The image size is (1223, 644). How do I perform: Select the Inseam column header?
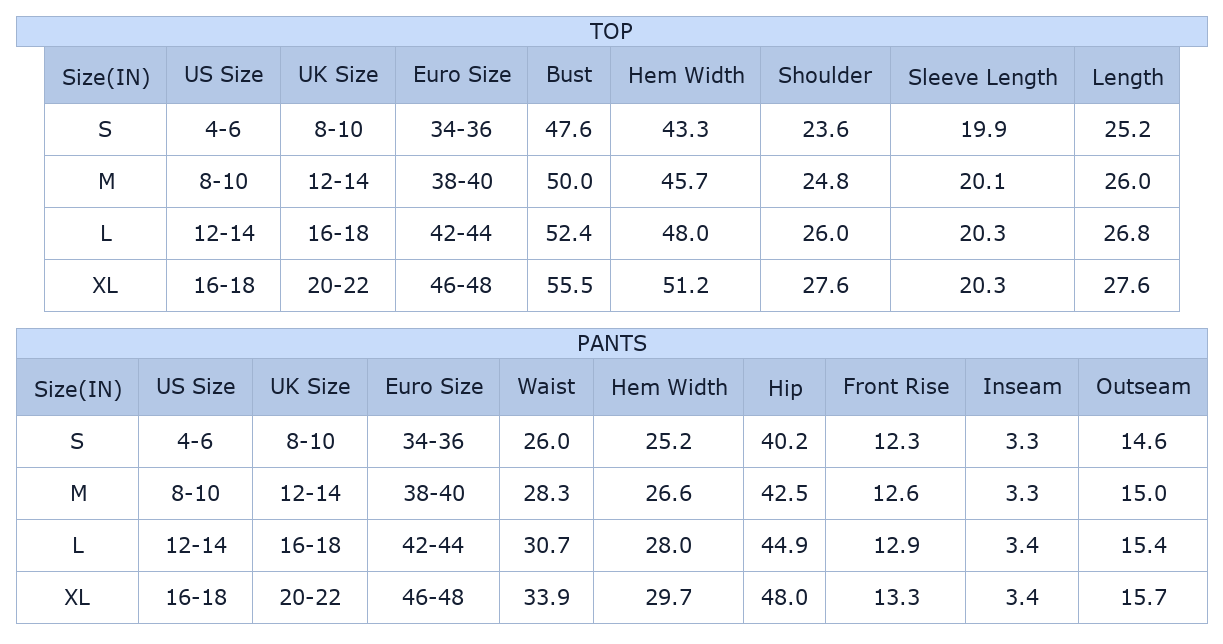coord(1022,387)
